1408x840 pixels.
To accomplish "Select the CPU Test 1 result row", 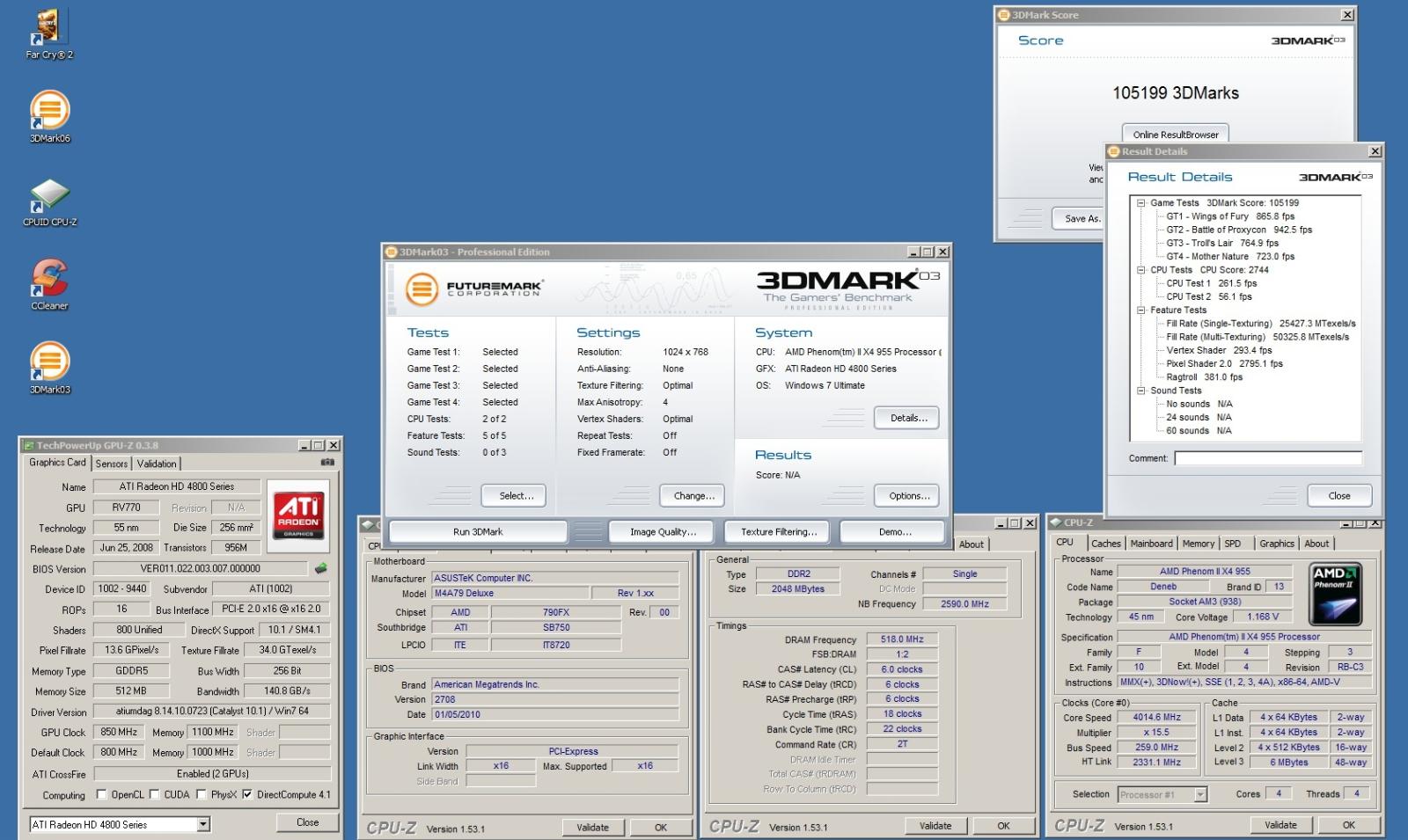I will pyautogui.click(x=1211, y=283).
